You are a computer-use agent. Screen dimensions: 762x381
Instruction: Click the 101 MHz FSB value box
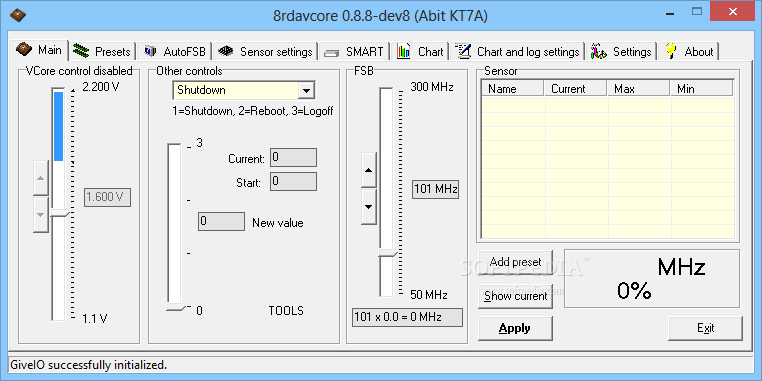(435, 189)
